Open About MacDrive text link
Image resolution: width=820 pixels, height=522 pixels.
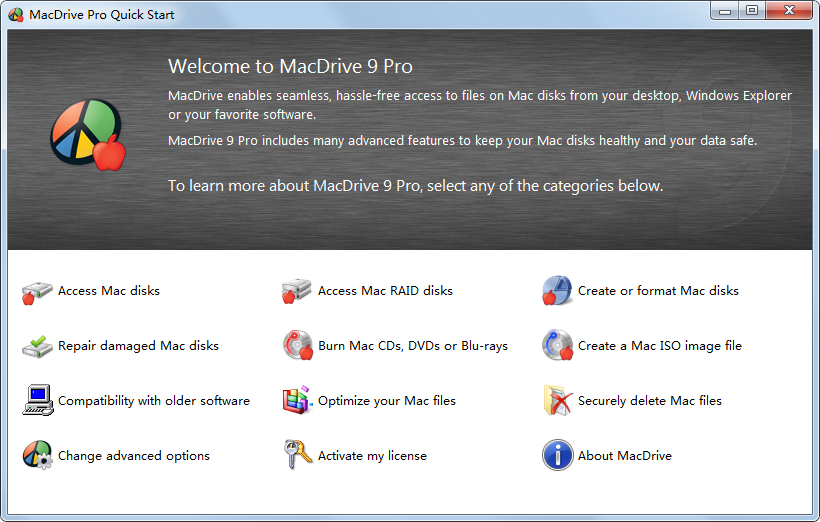625,456
